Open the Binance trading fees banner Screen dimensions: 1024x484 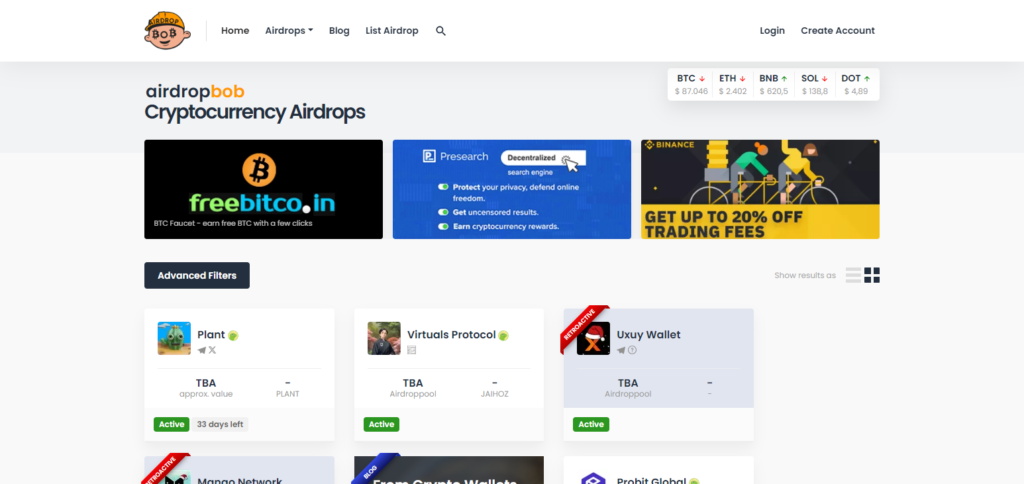[x=760, y=189]
